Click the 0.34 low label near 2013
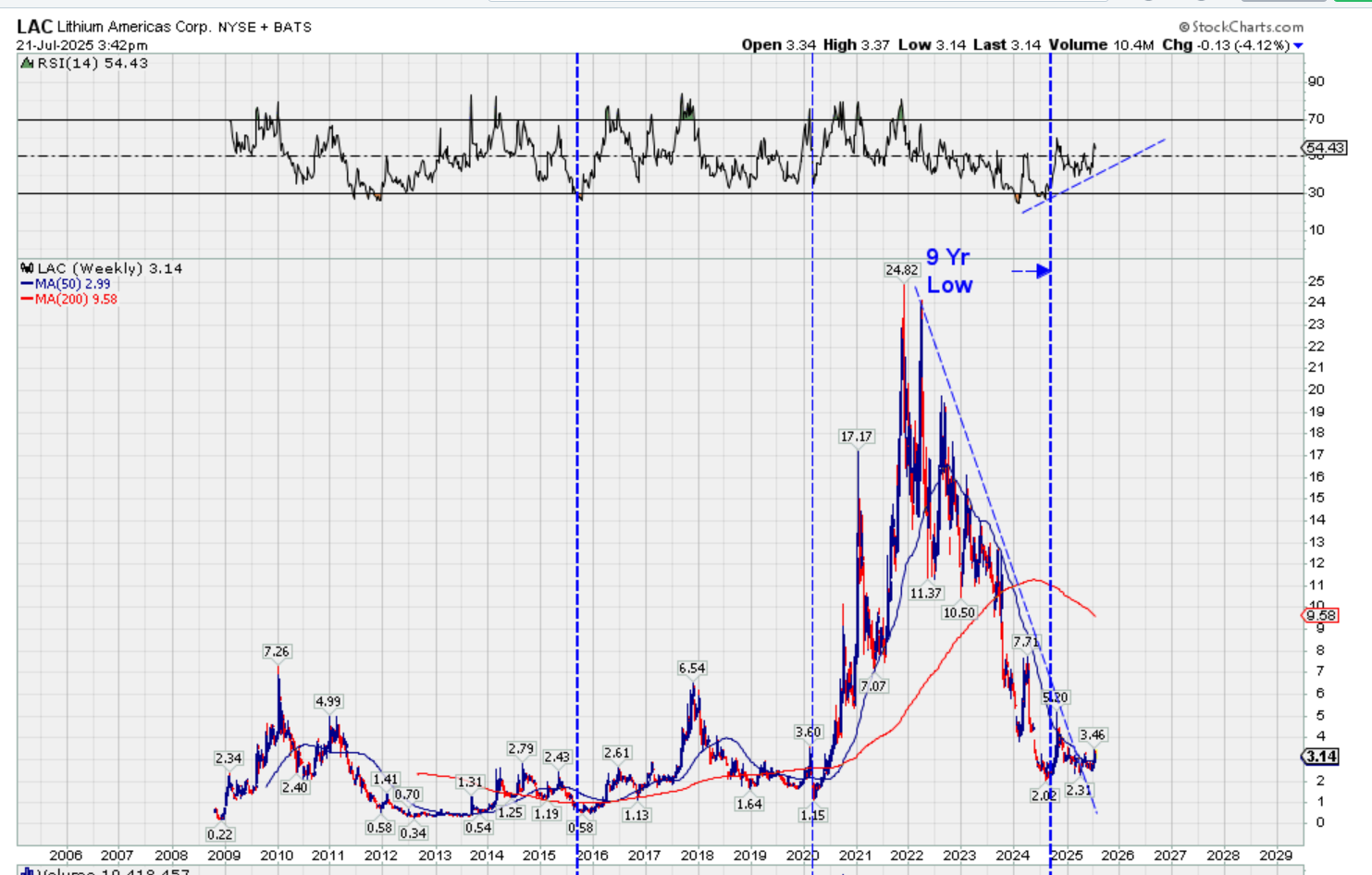 (414, 832)
